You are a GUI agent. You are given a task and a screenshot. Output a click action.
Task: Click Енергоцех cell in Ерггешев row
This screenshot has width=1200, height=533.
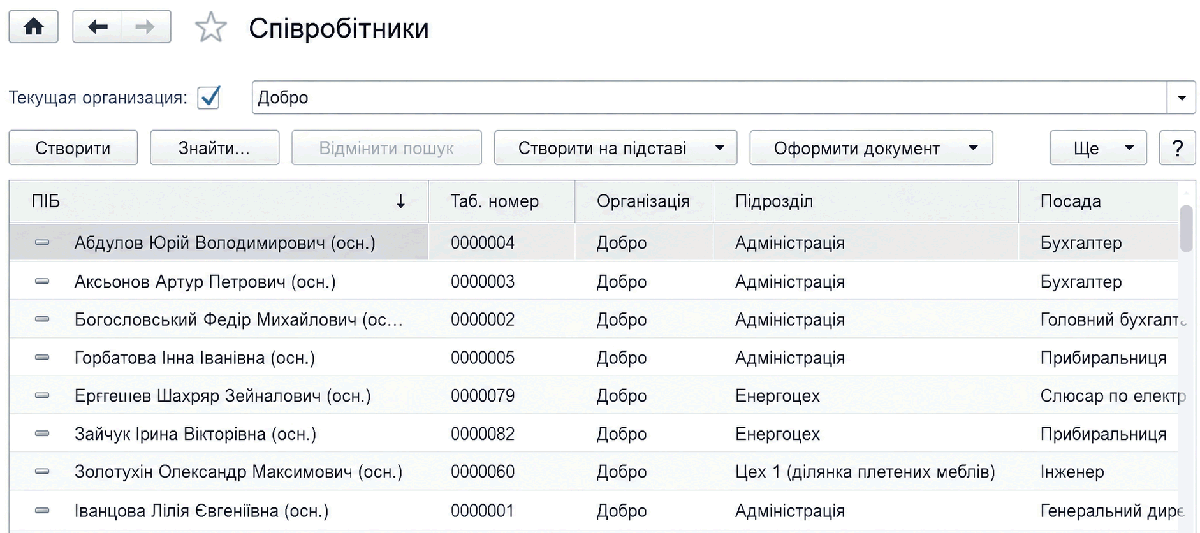(x=777, y=397)
